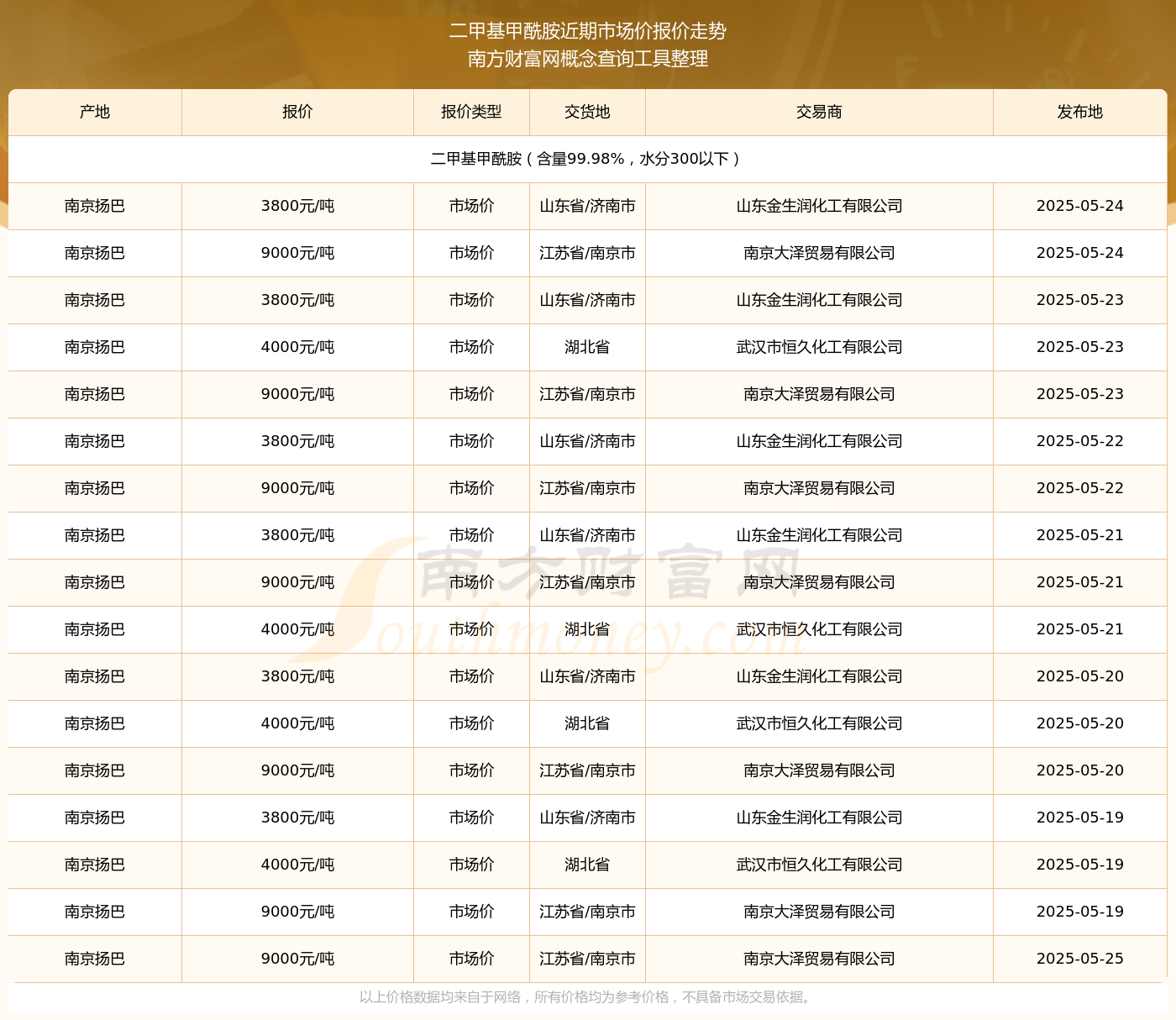Screen dimensions: 1176x1020
Task: Click 南京大泽贸易有限公司 in the 2025-05-24 row
Action: tap(819, 253)
